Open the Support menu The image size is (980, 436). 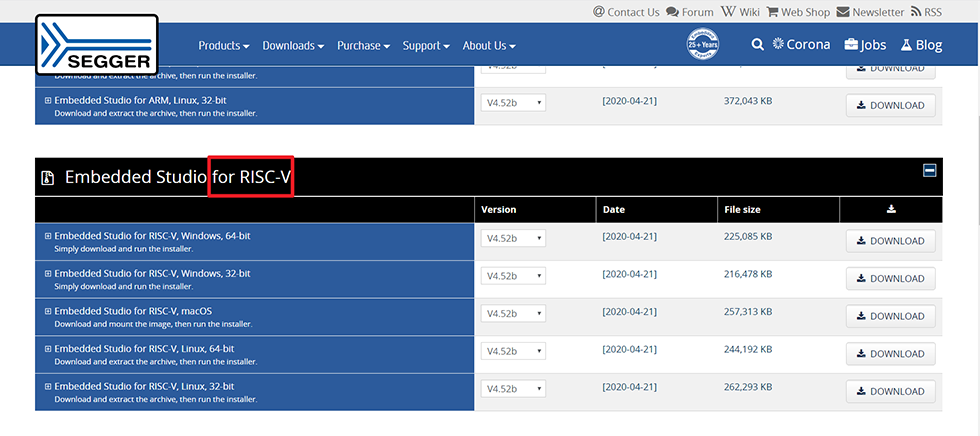pos(426,46)
